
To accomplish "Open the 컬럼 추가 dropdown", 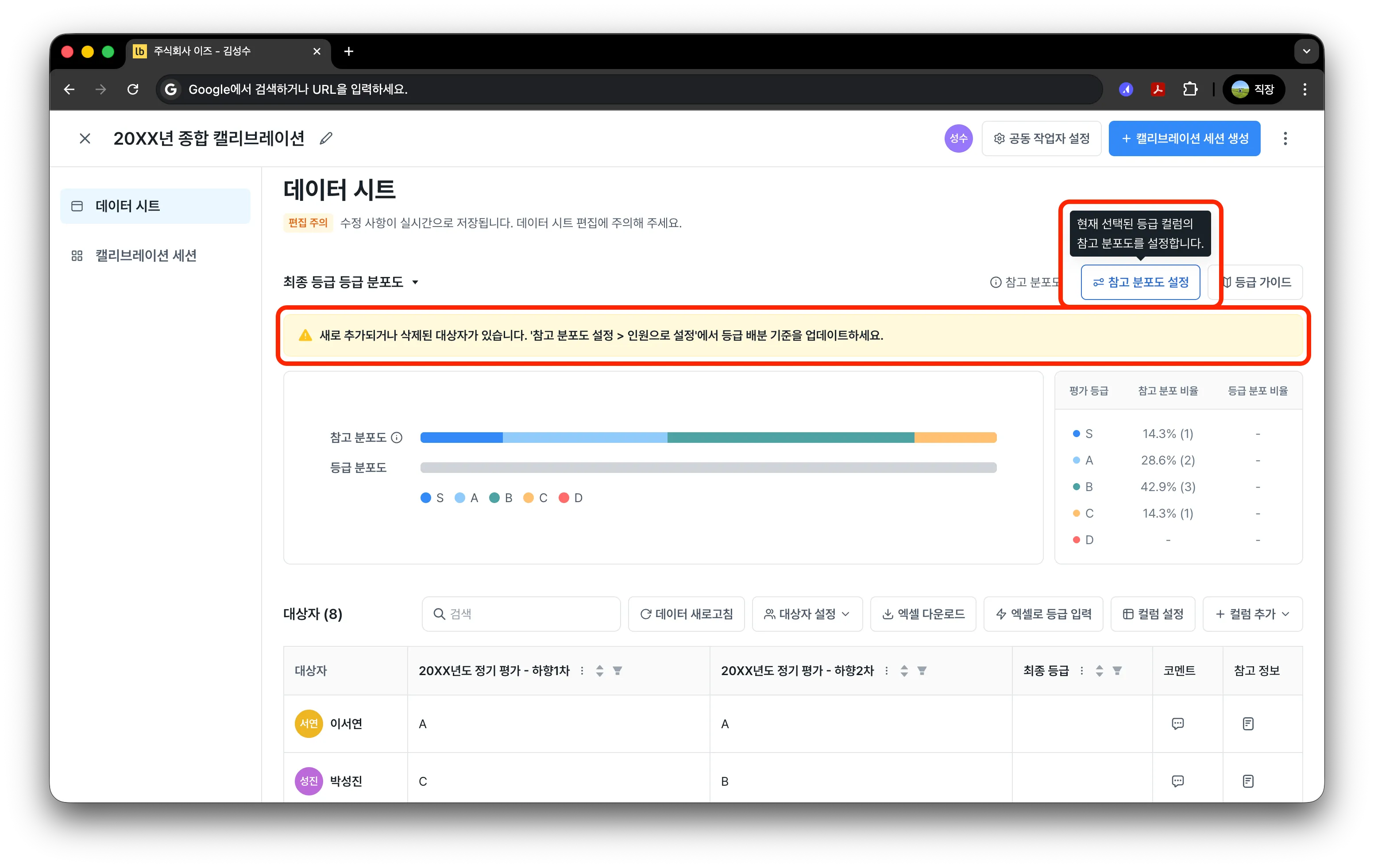I will click(x=1252, y=614).
